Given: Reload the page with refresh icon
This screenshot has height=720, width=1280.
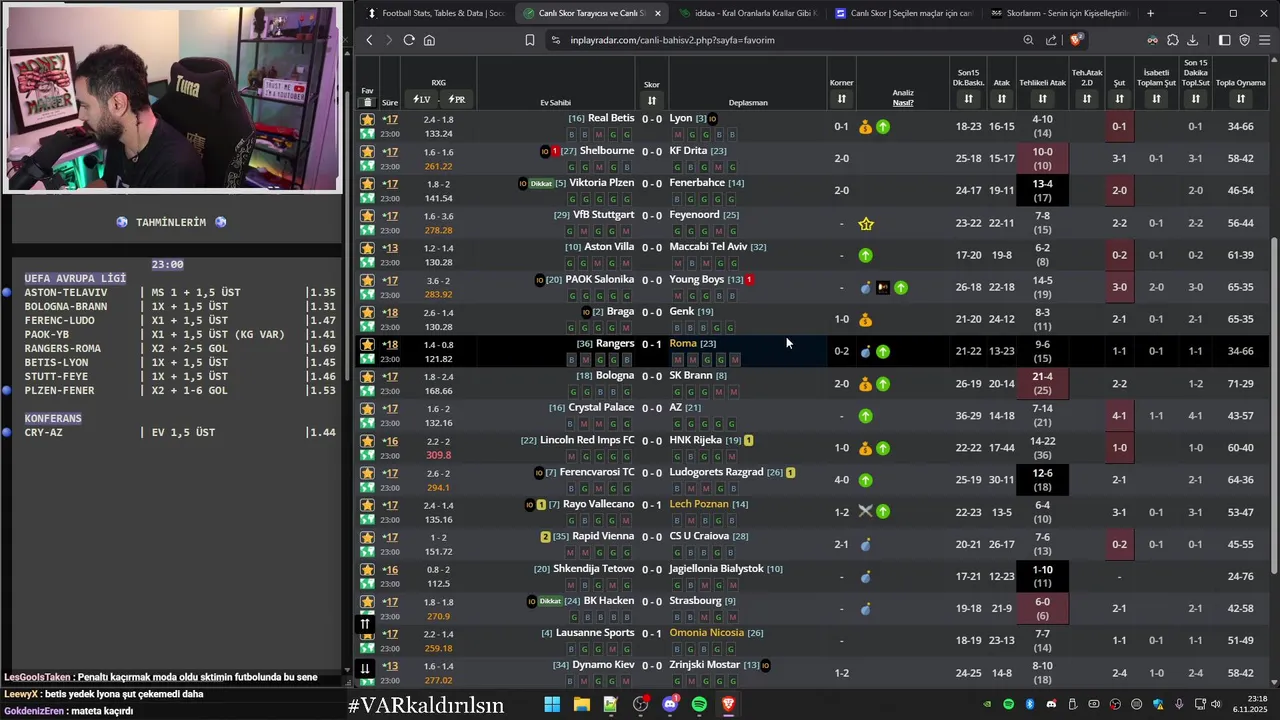Looking at the screenshot, I should (409, 40).
